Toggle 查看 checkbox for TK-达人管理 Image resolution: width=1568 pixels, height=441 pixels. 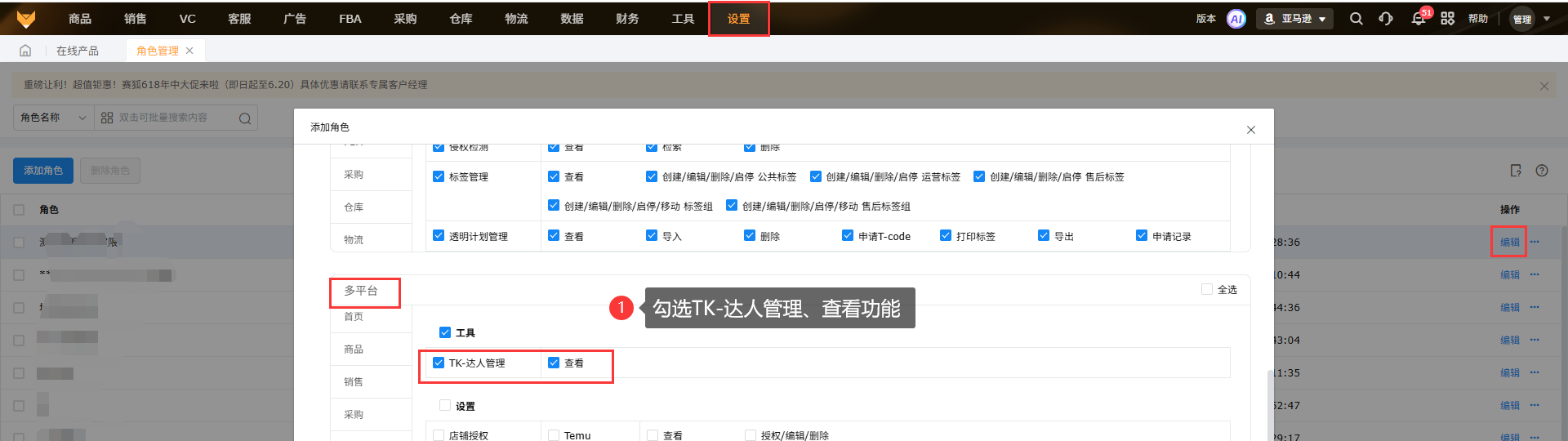coord(554,363)
